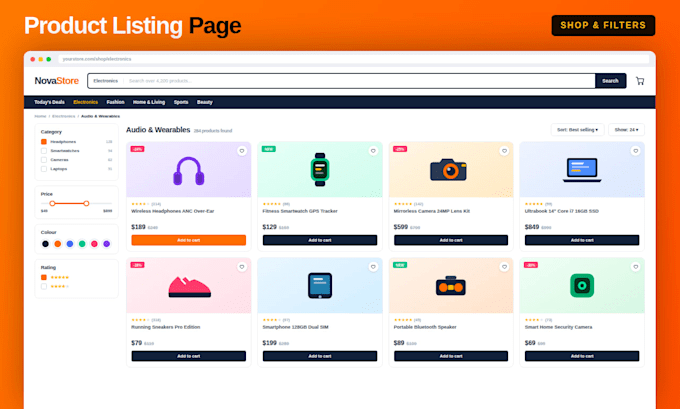Click the price slider minimum handle
The width and height of the screenshot is (680, 409).
tap(52, 203)
